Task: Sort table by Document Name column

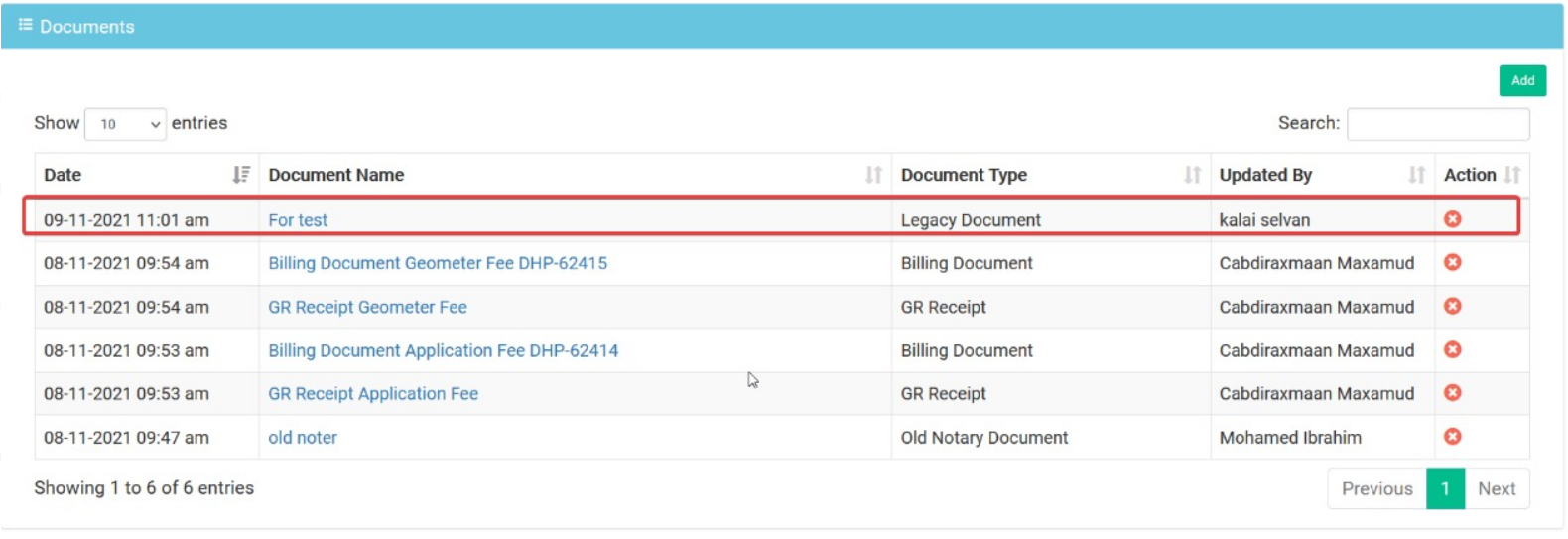Action: tap(576, 175)
